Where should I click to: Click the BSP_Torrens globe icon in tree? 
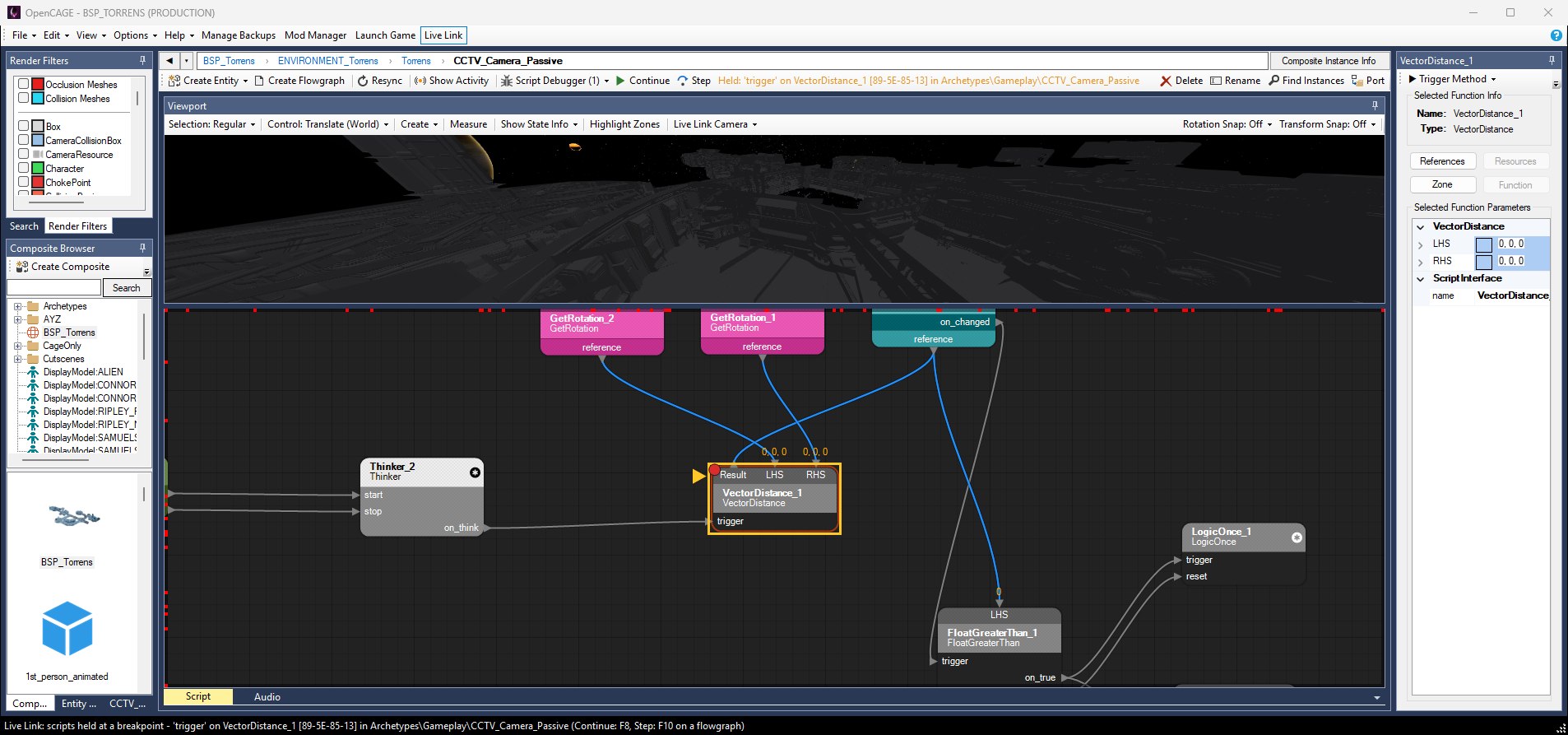pyautogui.click(x=33, y=333)
